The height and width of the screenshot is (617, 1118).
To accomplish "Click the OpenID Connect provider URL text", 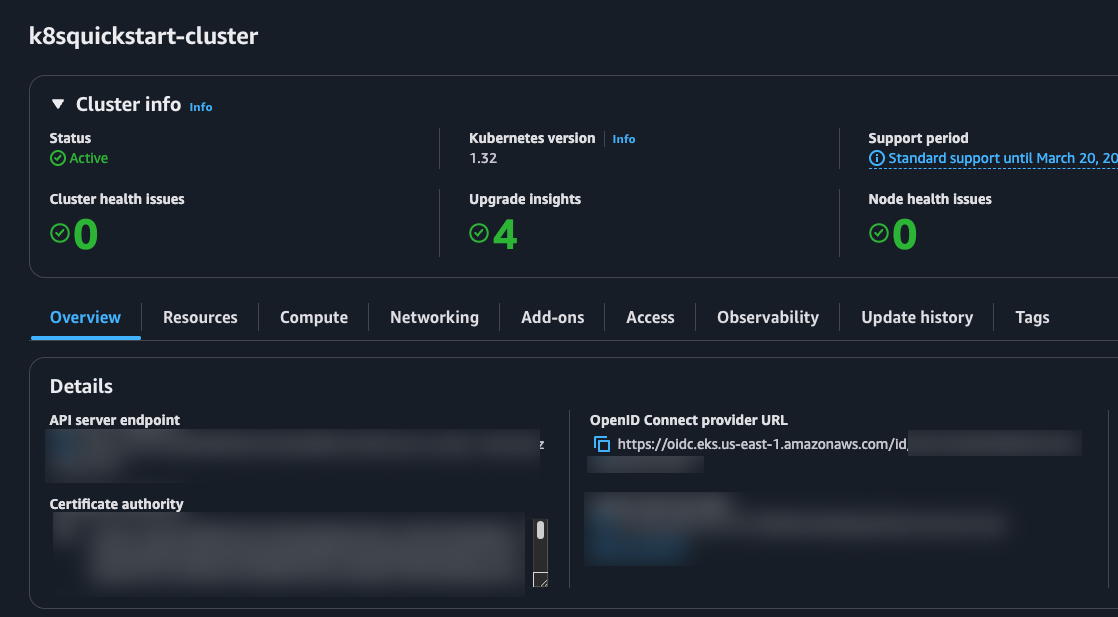I will 762,444.
